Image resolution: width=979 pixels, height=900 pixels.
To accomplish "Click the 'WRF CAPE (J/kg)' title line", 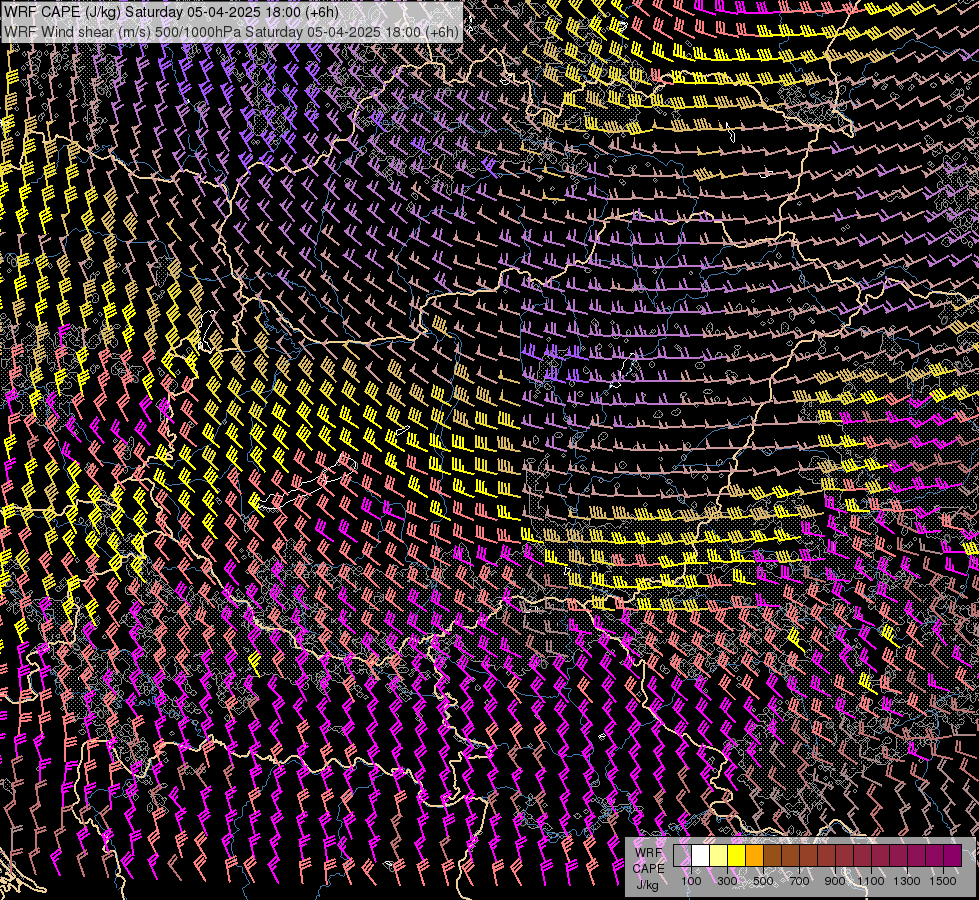I will point(171,12).
